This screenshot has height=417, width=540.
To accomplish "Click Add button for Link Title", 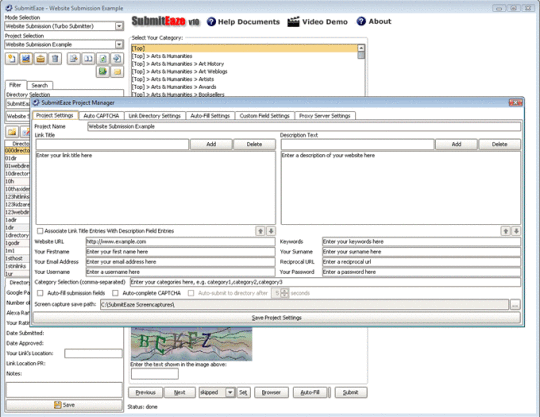I will [211, 144].
